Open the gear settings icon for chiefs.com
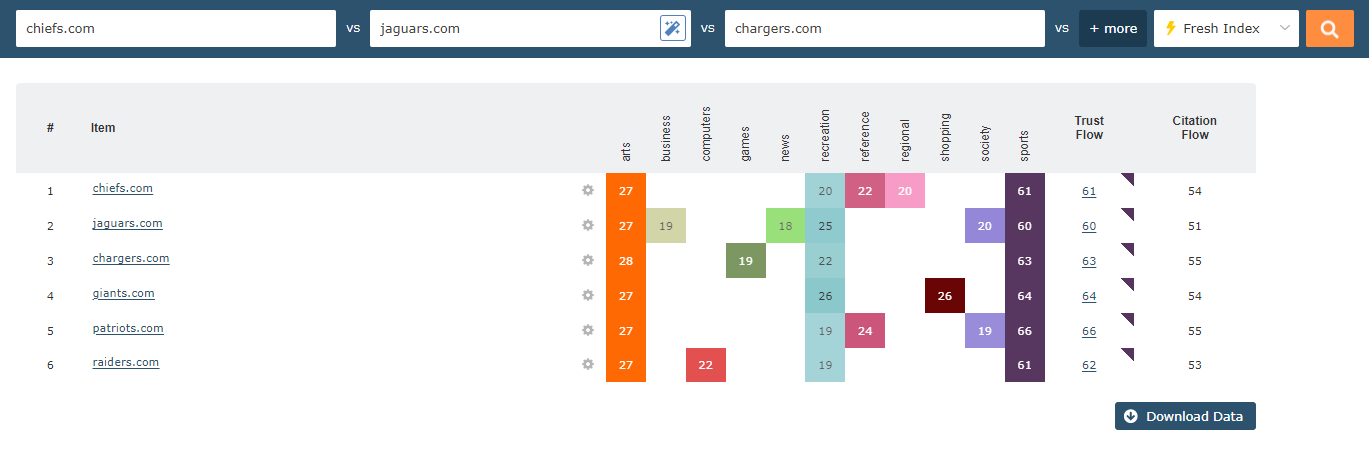Viewport: 1369px width, 455px height. (588, 190)
